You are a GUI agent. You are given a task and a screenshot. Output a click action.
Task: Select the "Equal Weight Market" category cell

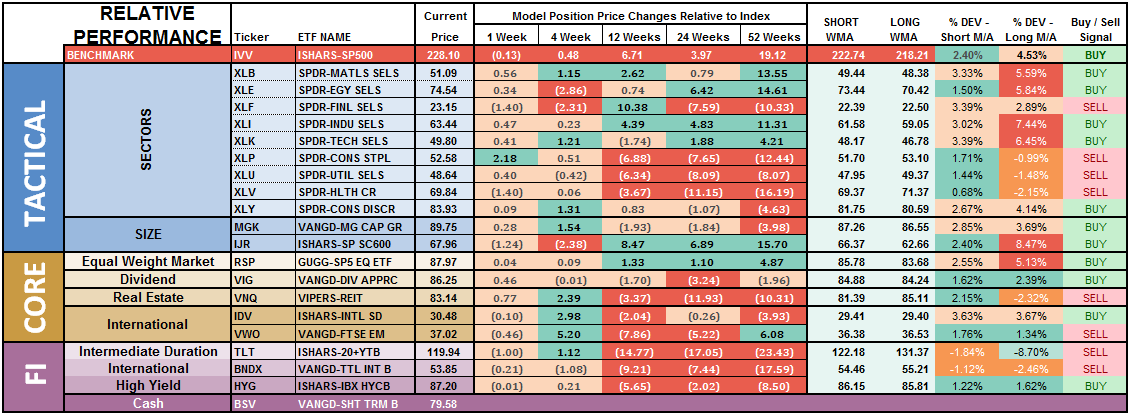[x=148, y=262]
